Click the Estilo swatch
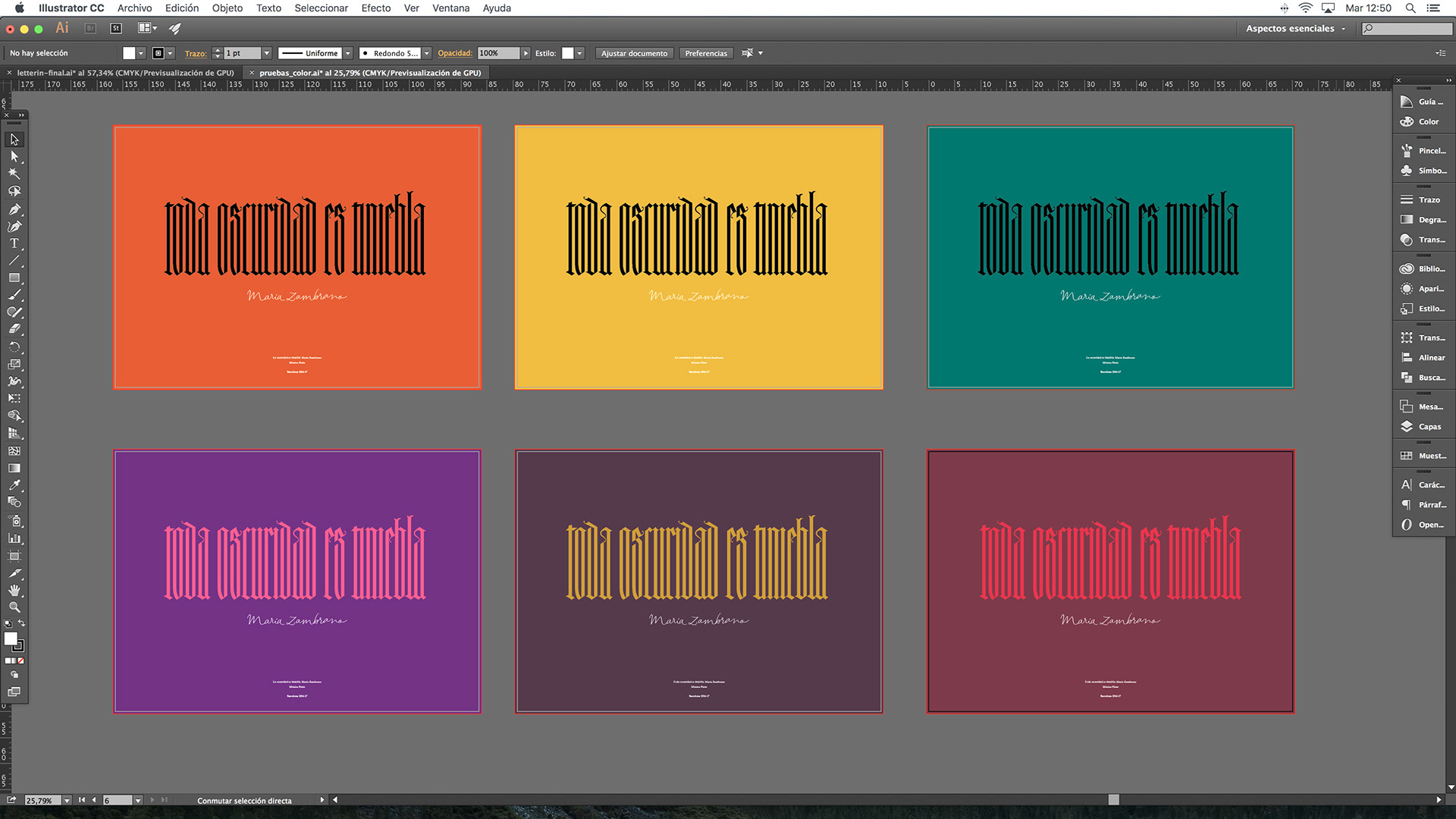 pyautogui.click(x=567, y=53)
